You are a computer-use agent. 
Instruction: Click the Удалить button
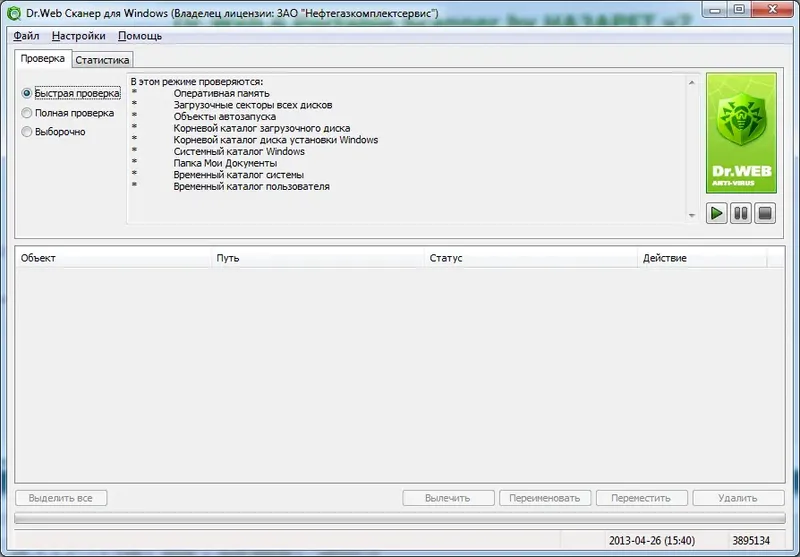pyautogui.click(x=738, y=498)
